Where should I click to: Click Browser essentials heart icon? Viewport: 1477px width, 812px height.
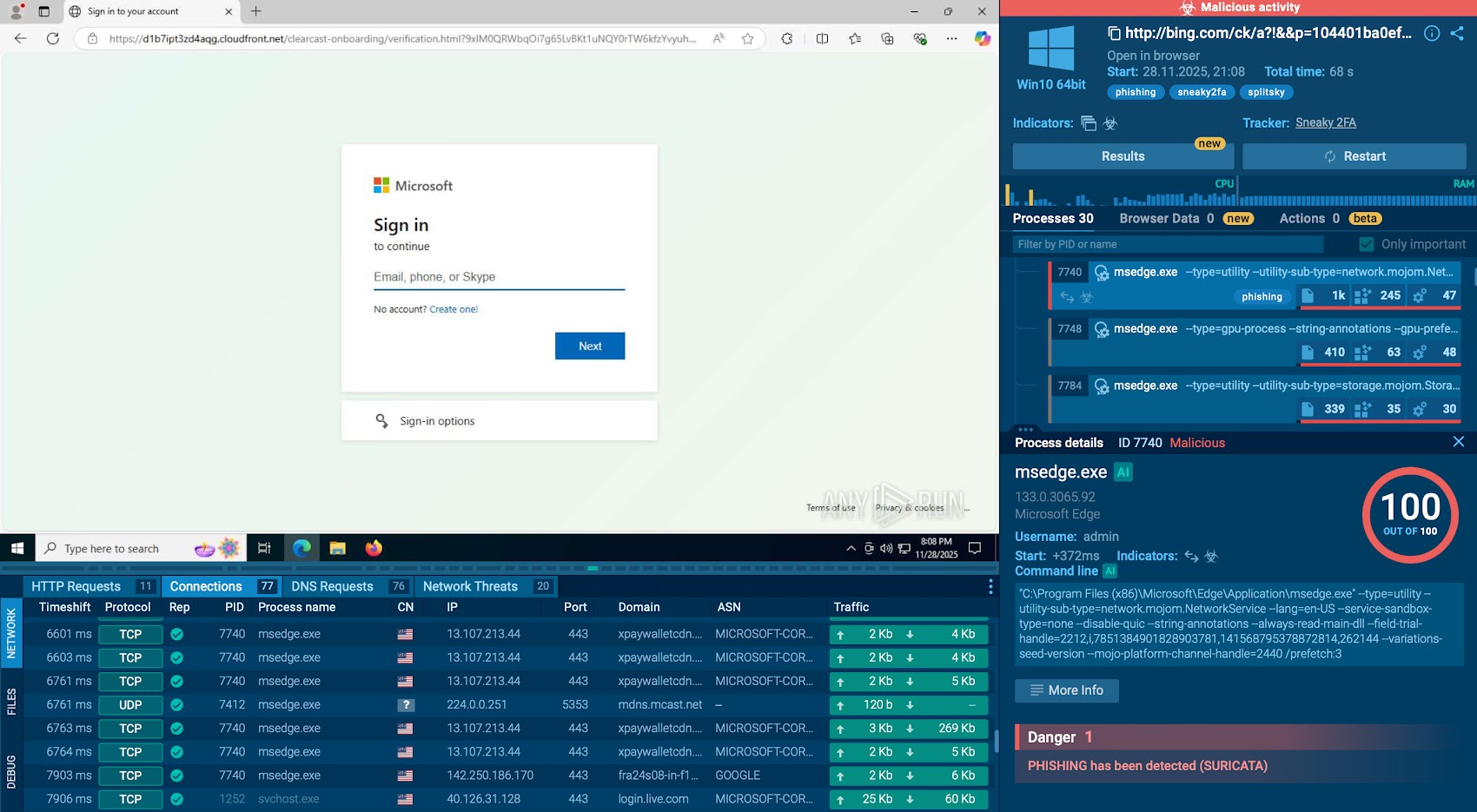point(920,38)
